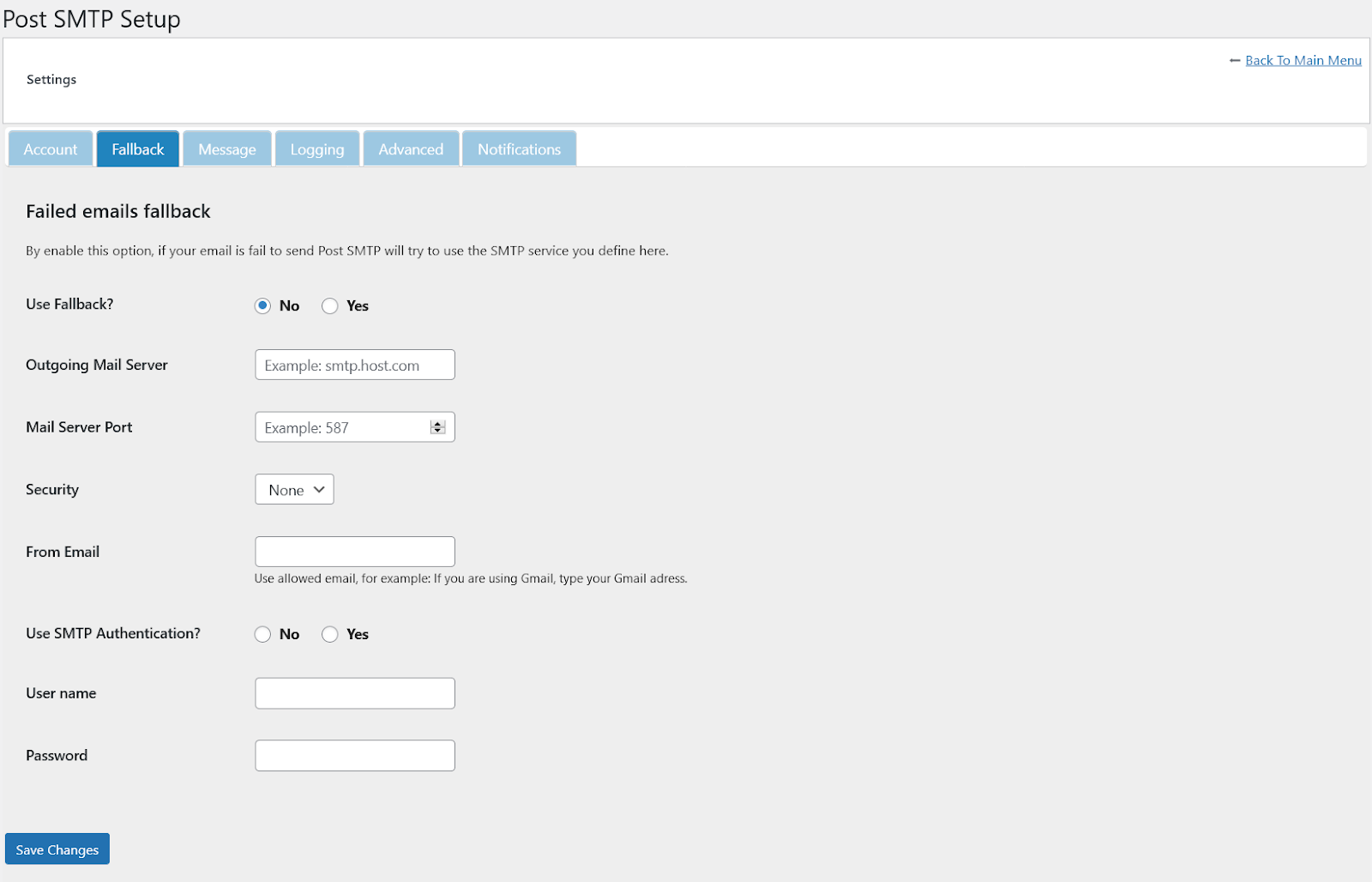
Task: Click the 'Settings' header text
Action: (51, 79)
